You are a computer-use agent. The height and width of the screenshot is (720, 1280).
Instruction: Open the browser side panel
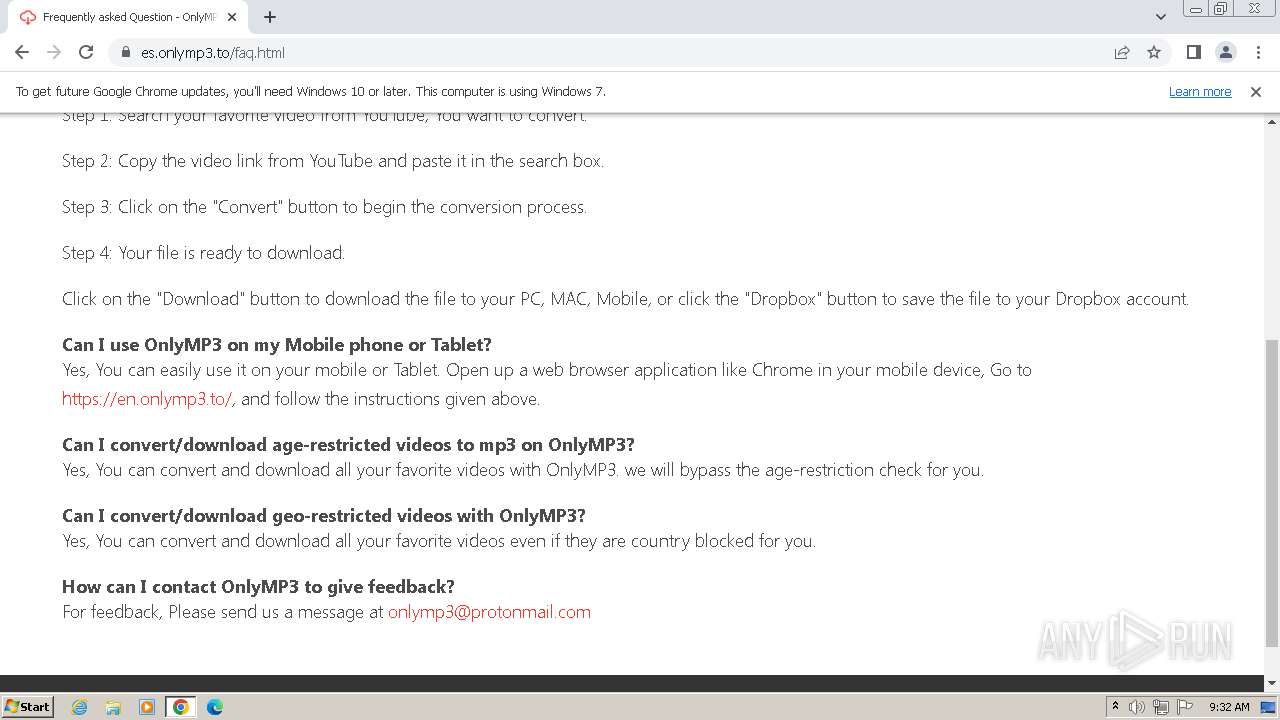(x=1193, y=52)
